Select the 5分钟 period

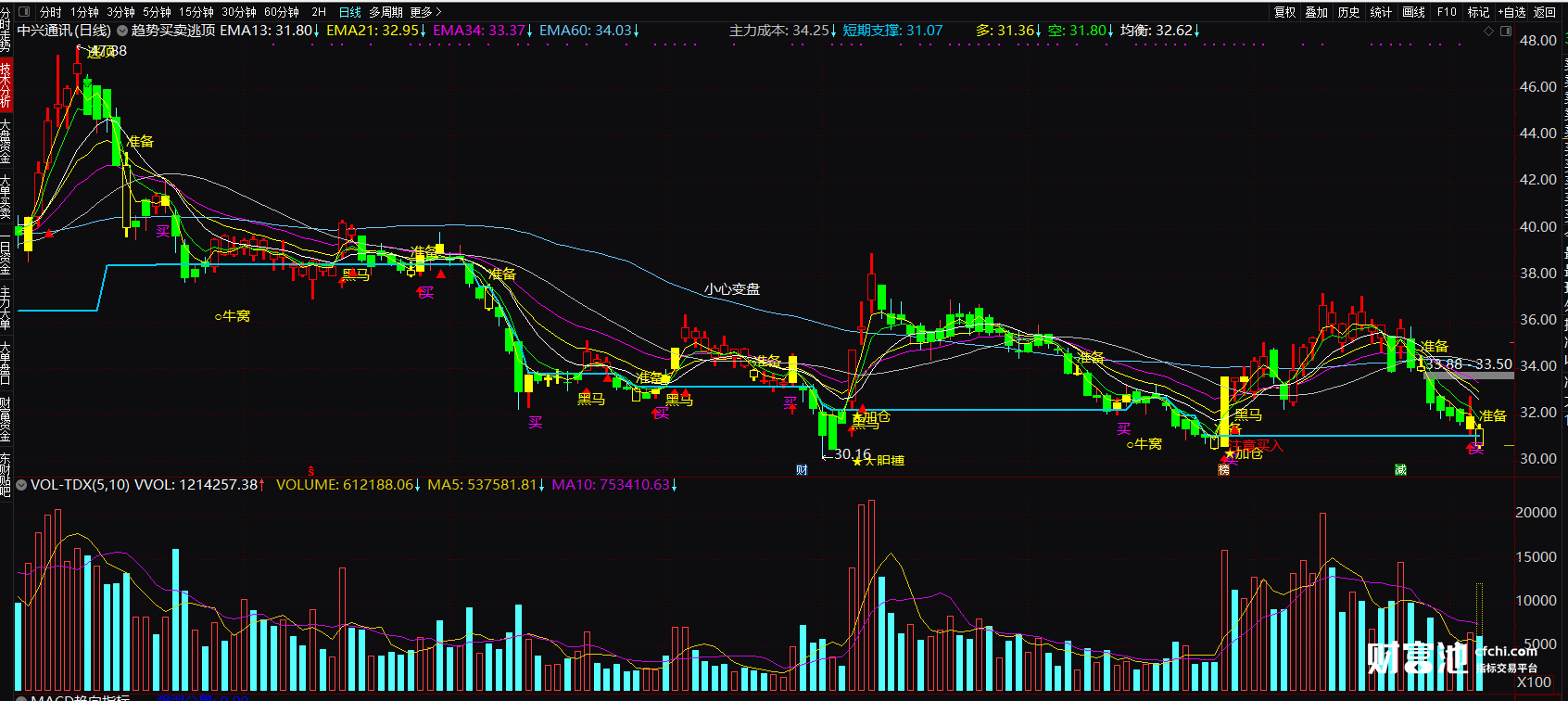(157, 12)
